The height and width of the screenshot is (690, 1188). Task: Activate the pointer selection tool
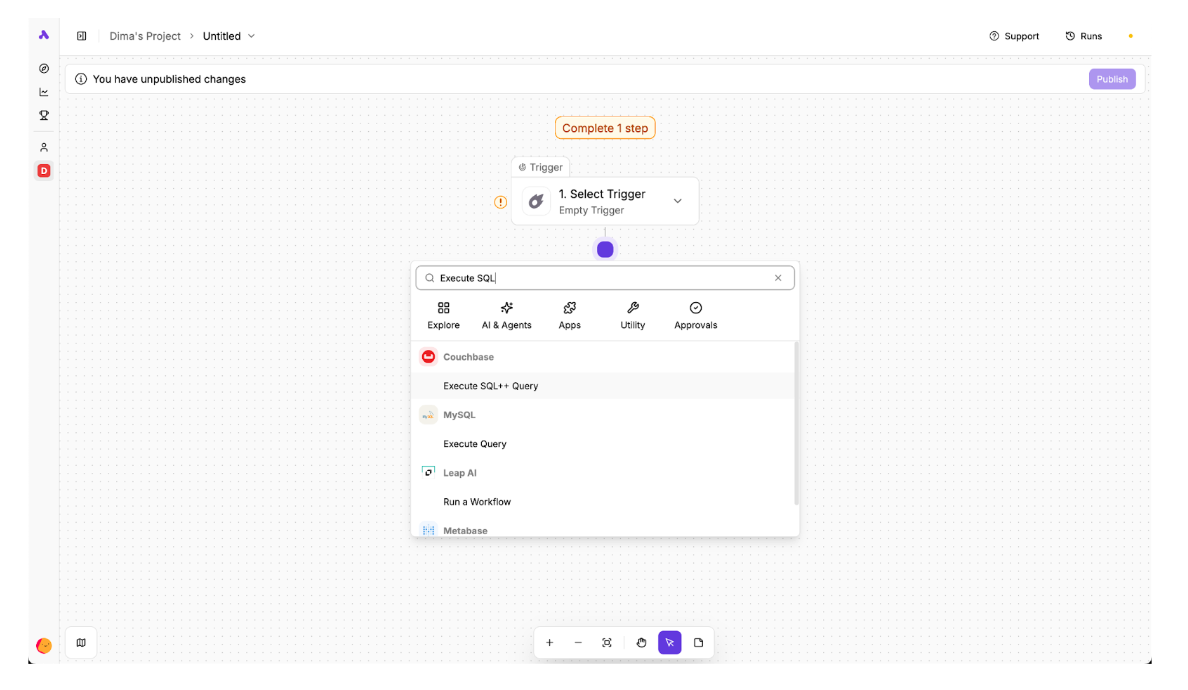pyautogui.click(x=670, y=643)
